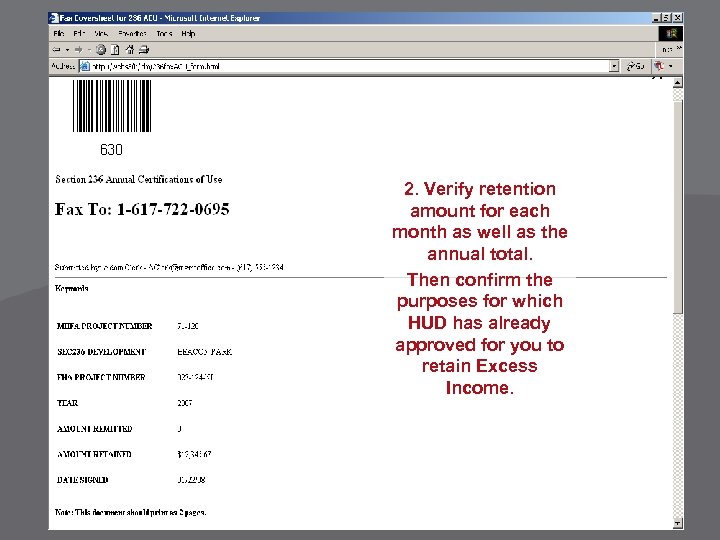Click the MHFA PROJECT NUMBER label
The image size is (720, 540).
click(x=104, y=326)
